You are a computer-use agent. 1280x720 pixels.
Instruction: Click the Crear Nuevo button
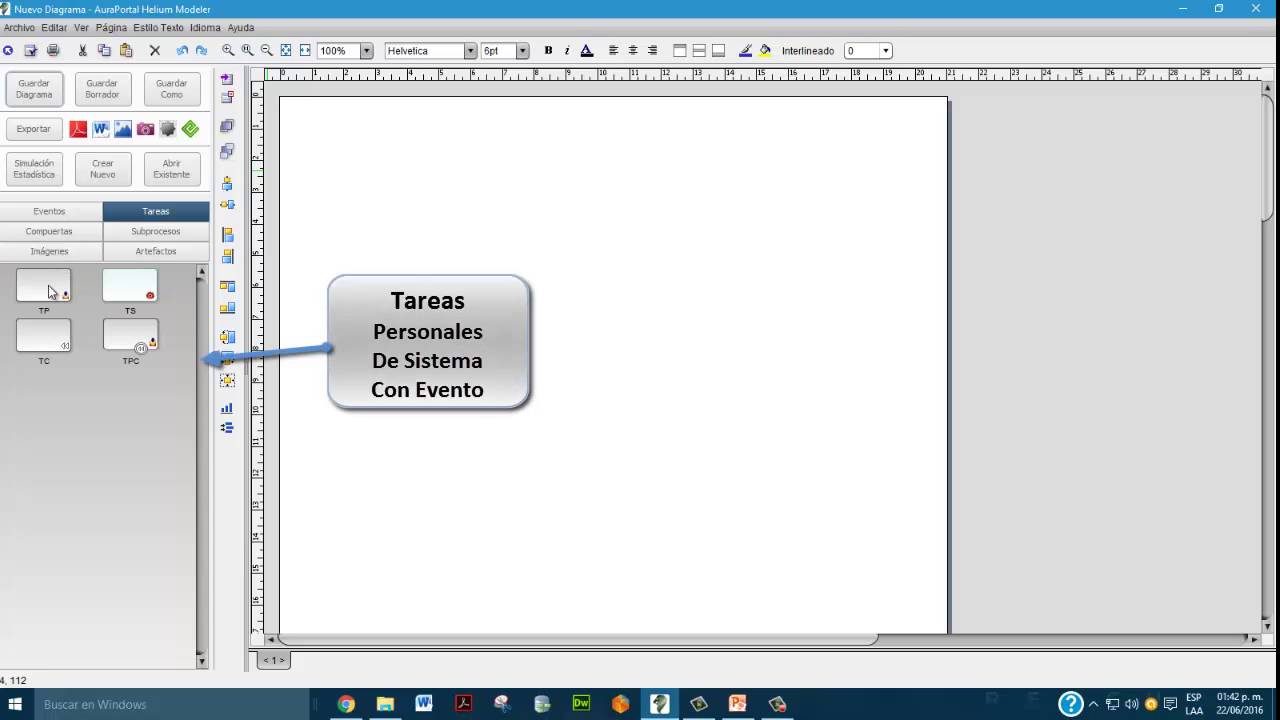click(102, 169)
